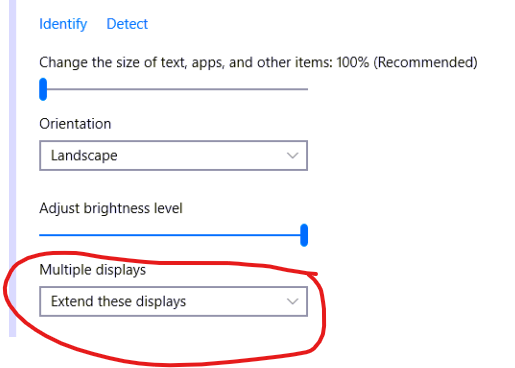Click the lavender vertical bar on left edge
The width and height of the screenshot is (515, 368).
(13, 168)
